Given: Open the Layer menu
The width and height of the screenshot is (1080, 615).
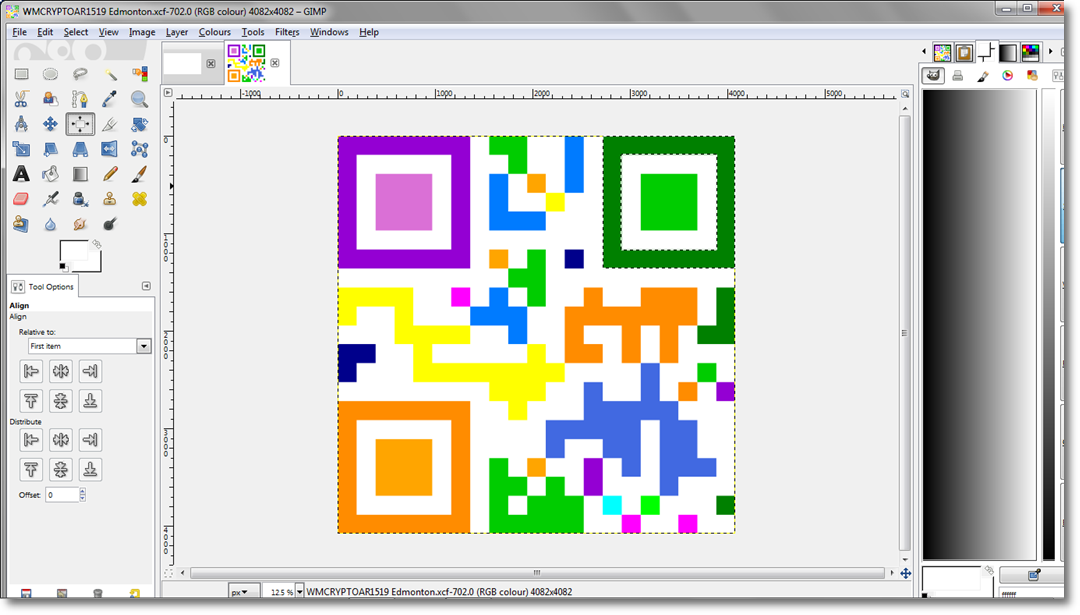Looking at the screenshot, I should click(176, 32).
